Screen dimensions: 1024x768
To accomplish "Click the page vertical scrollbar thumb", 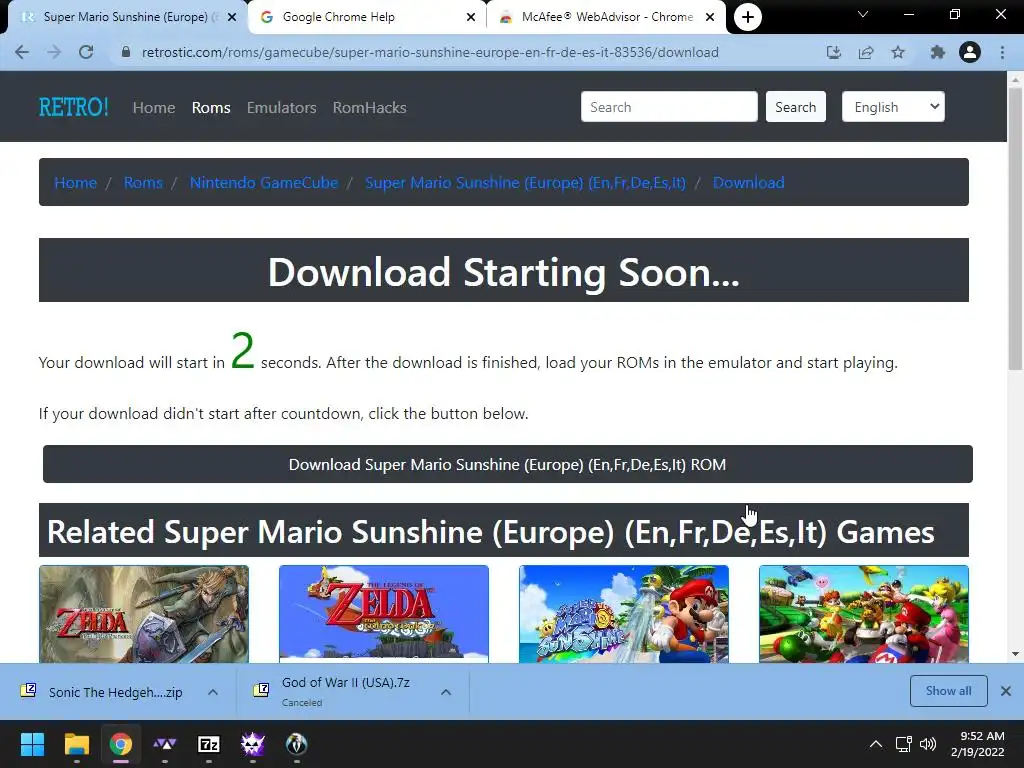I will click(1015, 229).
